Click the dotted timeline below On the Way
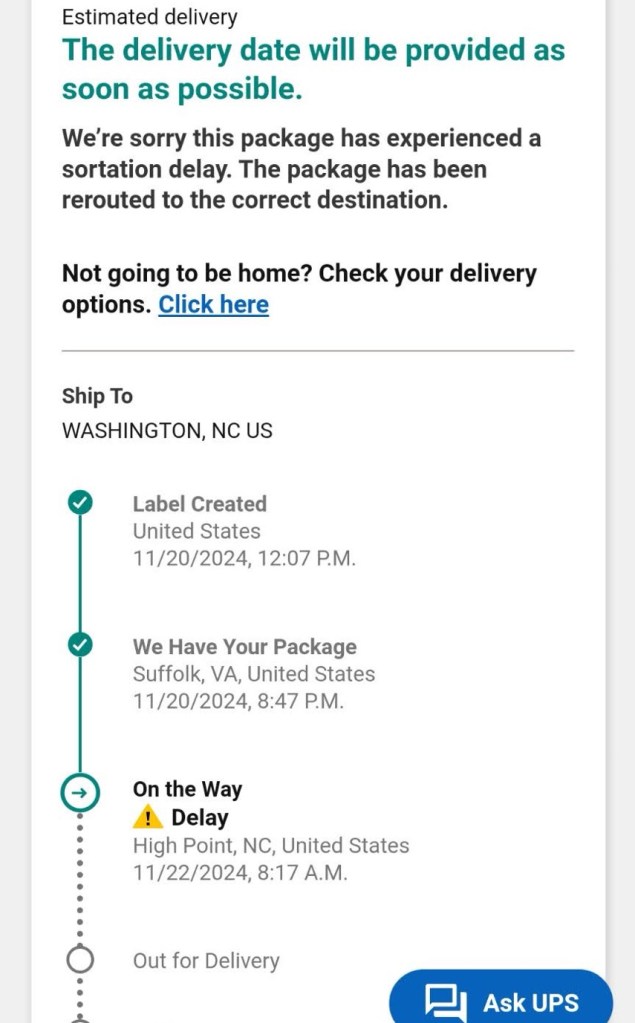Image resolution: width=635 pixels, height=1023 pixels. [x=80, y=880]
